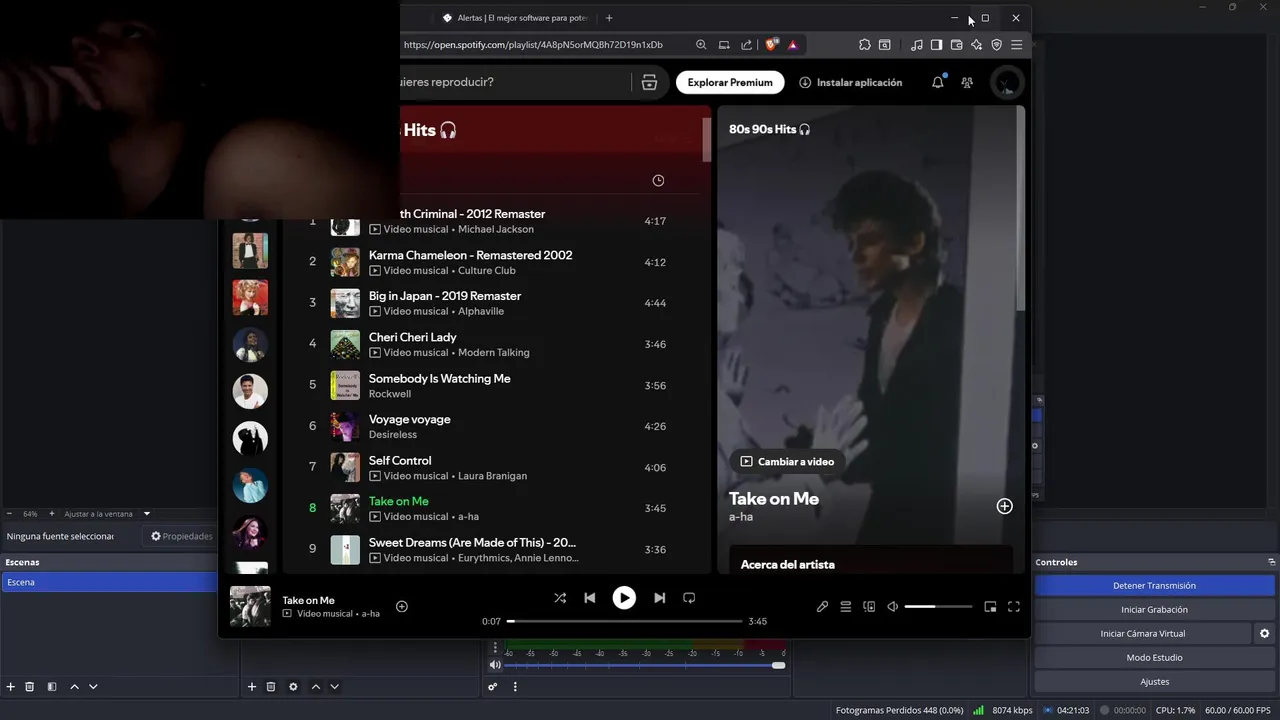1280x720 pixels.
Task: Open the friends activity icon in Spotify
Action: 967,82
